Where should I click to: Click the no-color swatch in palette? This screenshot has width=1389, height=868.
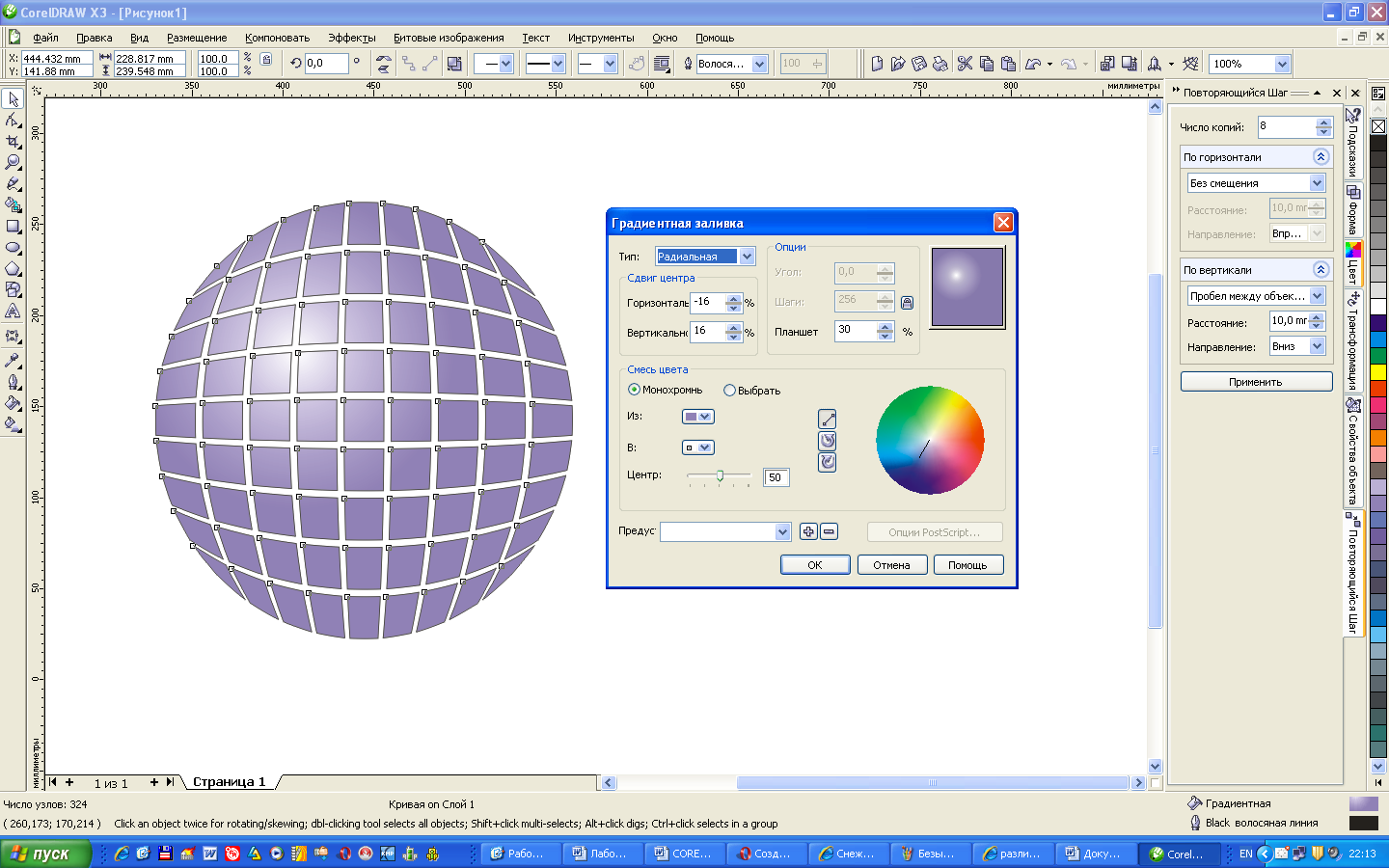(1378, 126)
